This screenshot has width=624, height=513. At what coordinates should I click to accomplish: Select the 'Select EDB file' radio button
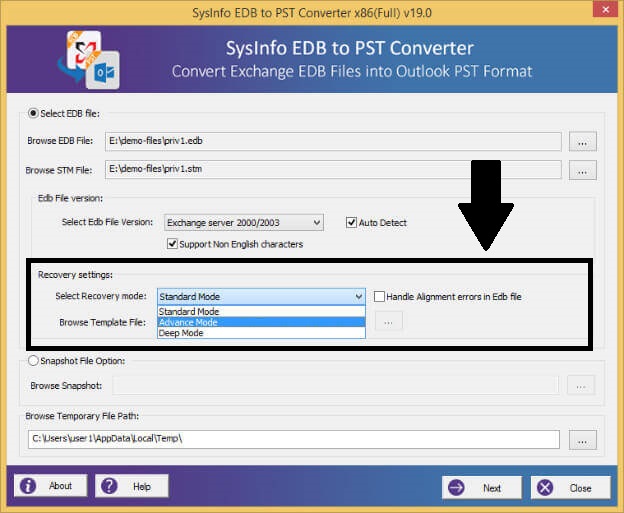pyautogui.click(x=33, y=113)
